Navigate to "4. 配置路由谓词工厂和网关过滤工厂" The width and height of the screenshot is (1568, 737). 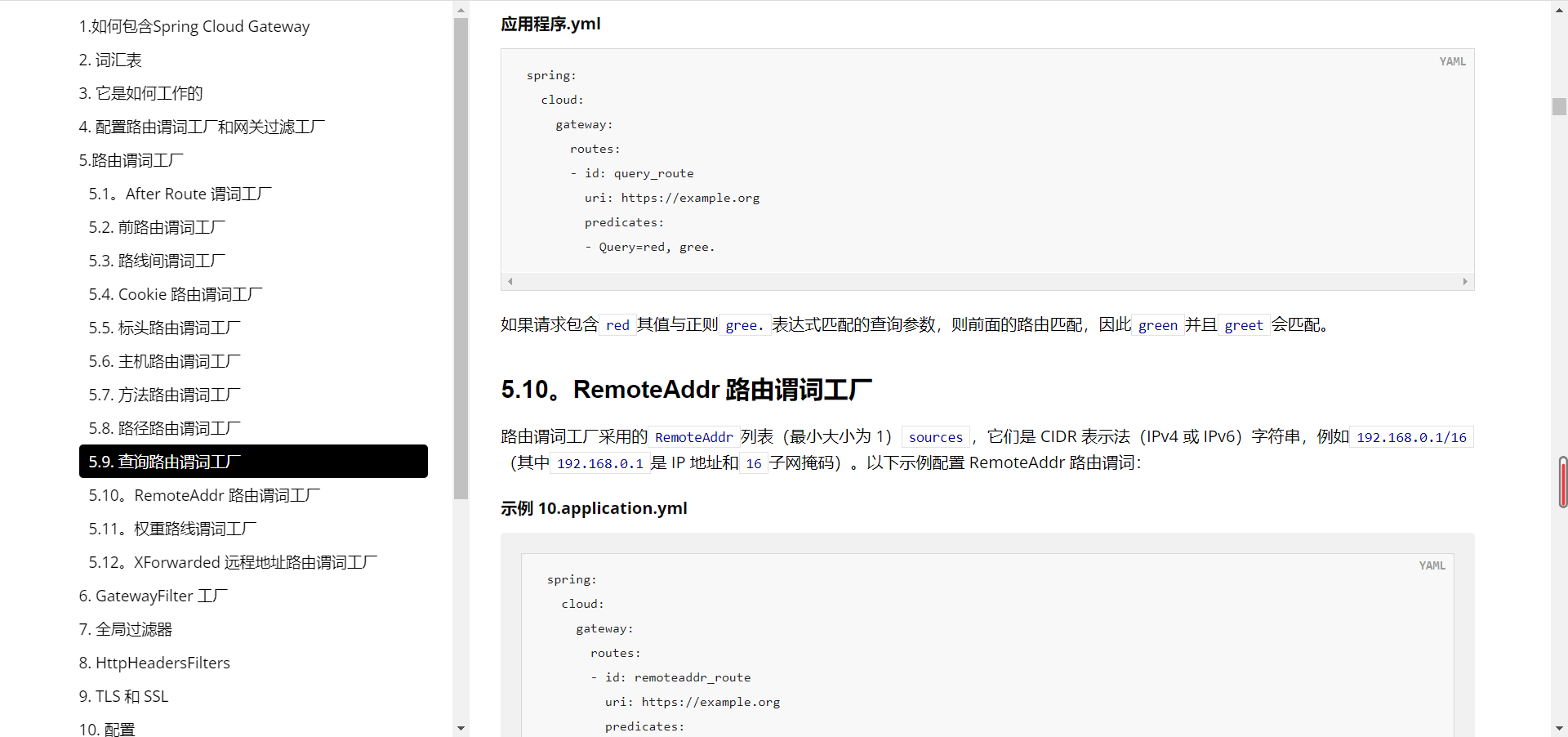click(201, 126)
